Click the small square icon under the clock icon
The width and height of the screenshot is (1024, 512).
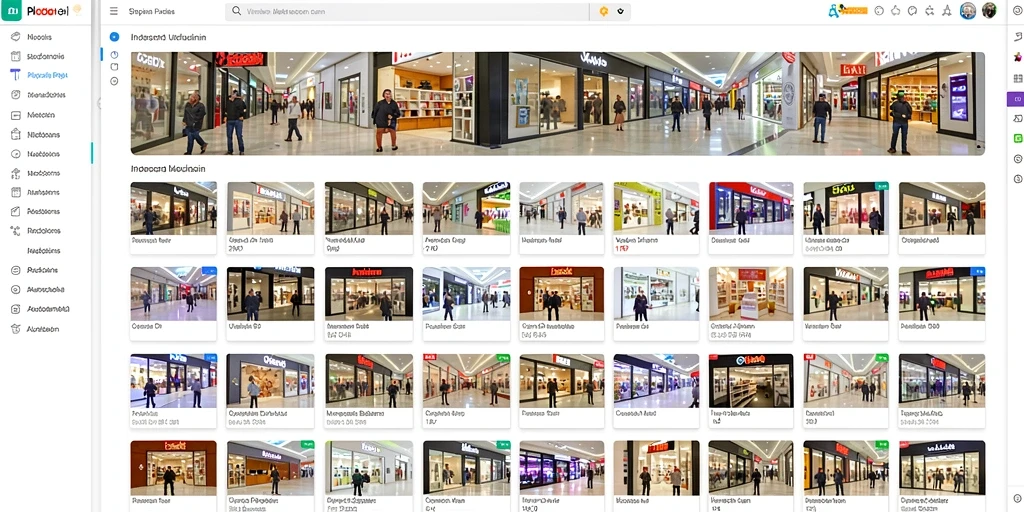114,67
